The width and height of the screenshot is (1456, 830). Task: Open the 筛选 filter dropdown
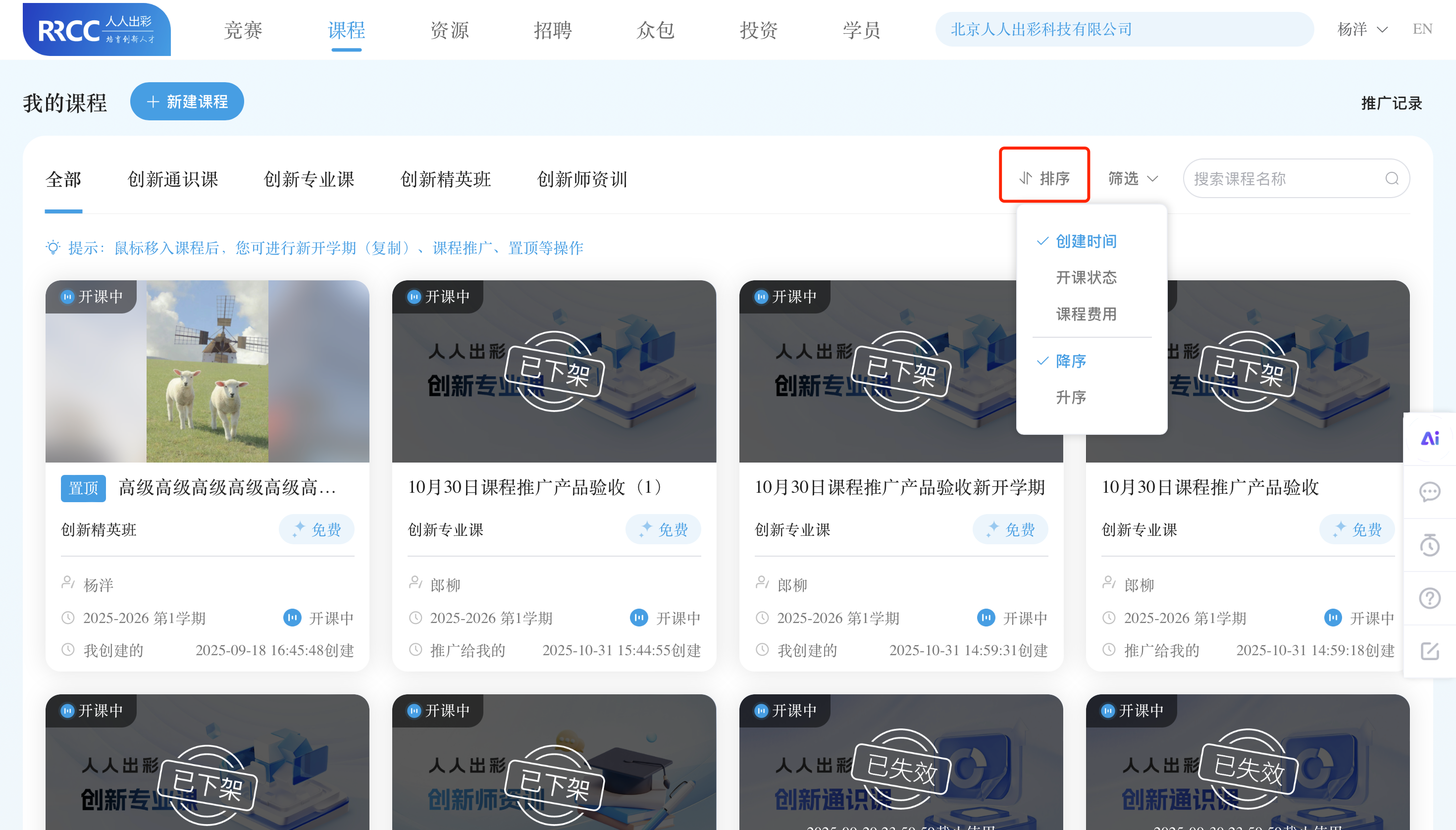tap(1131, 178)
